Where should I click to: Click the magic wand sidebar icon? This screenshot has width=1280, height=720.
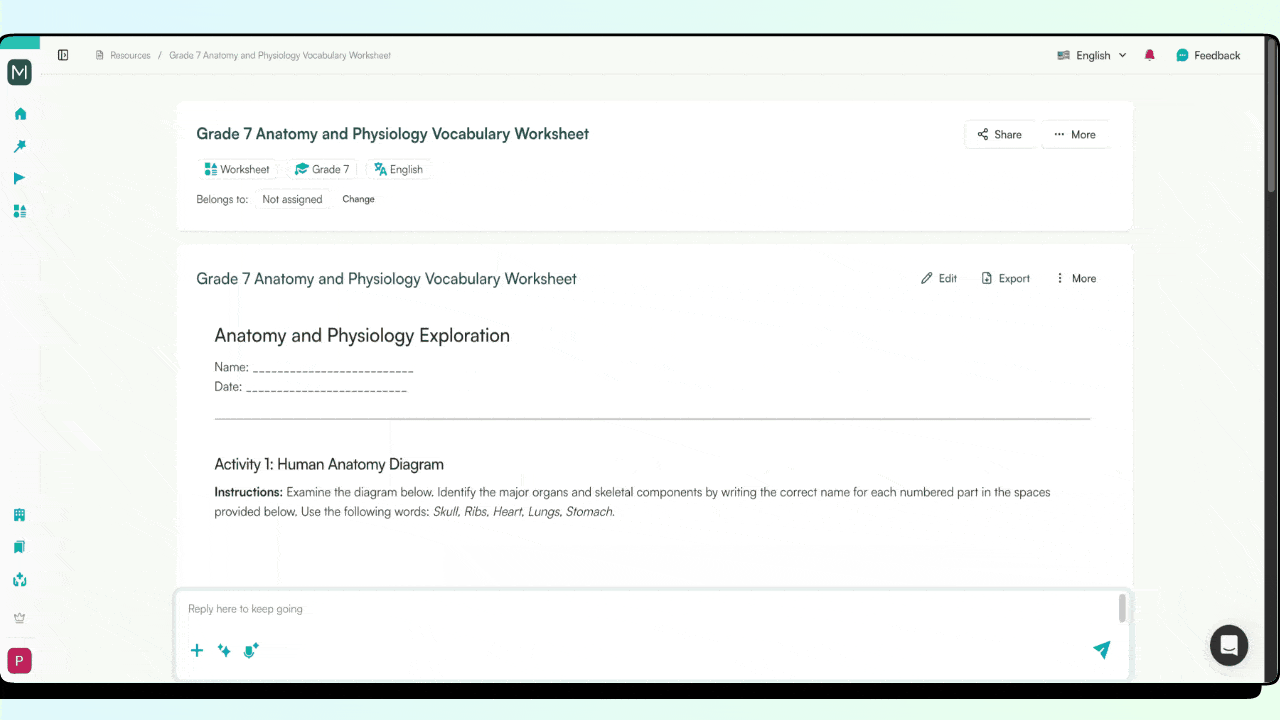[20, 146]
